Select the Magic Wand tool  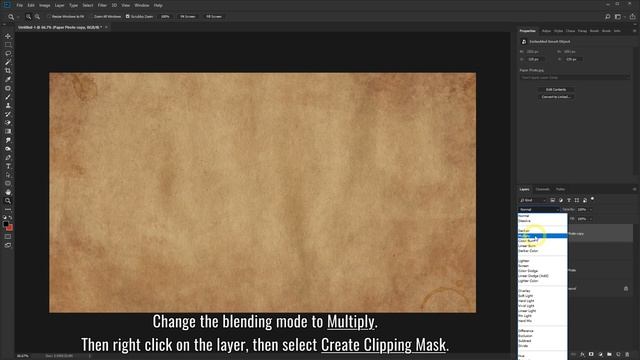[x=8, y=62]
